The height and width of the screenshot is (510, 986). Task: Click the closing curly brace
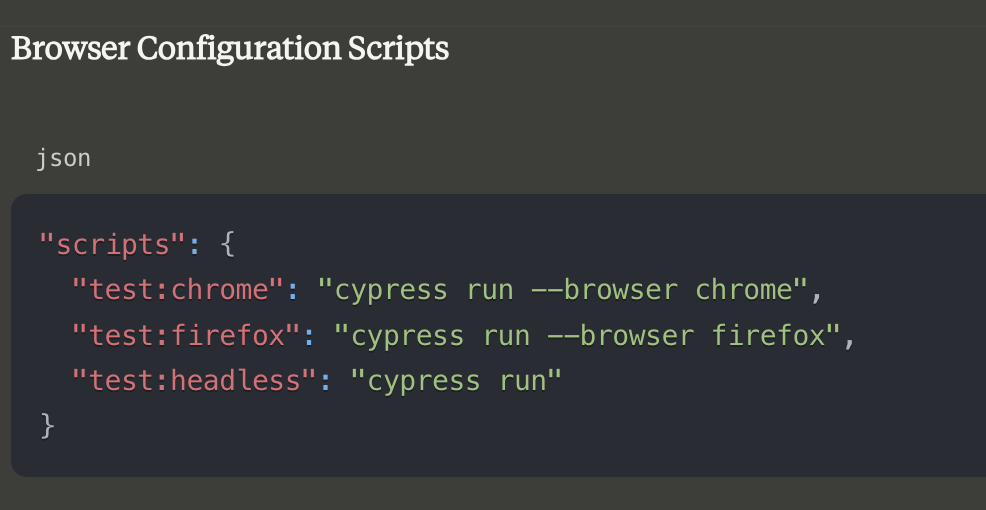tap(48, 426)
